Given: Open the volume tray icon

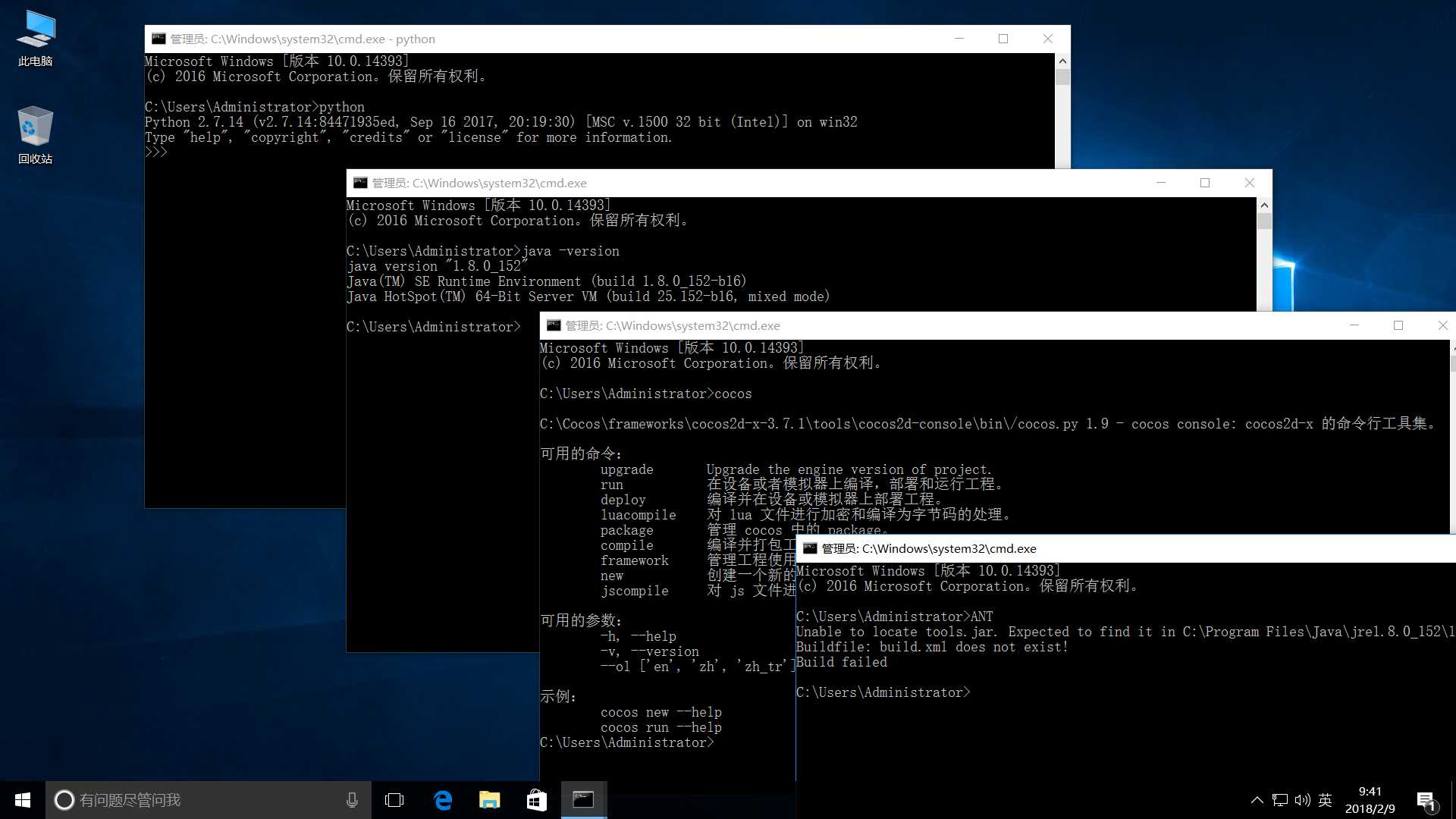Looking at the screenshot, I should (x=1303, y=800).
